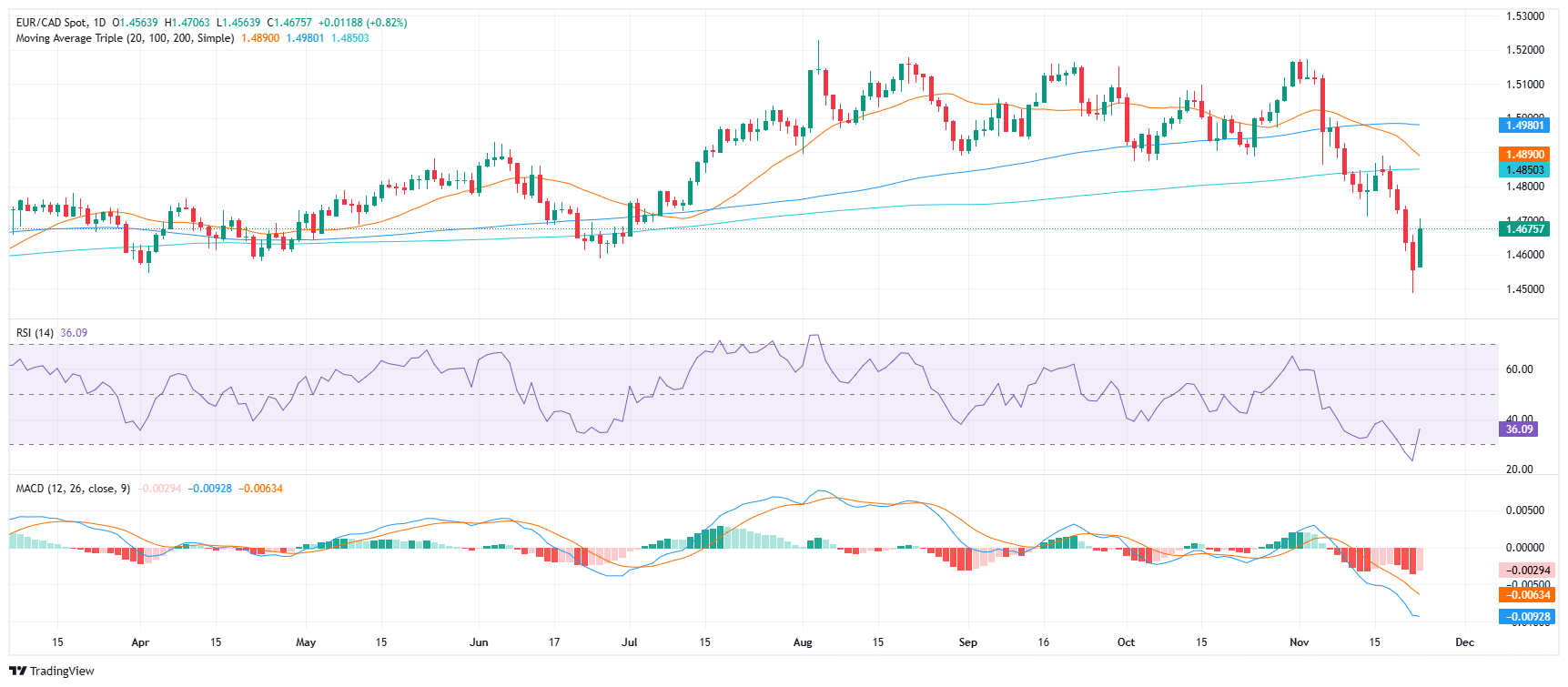
Task: Click the Aug label on time axis
Action: coord(802,642)
